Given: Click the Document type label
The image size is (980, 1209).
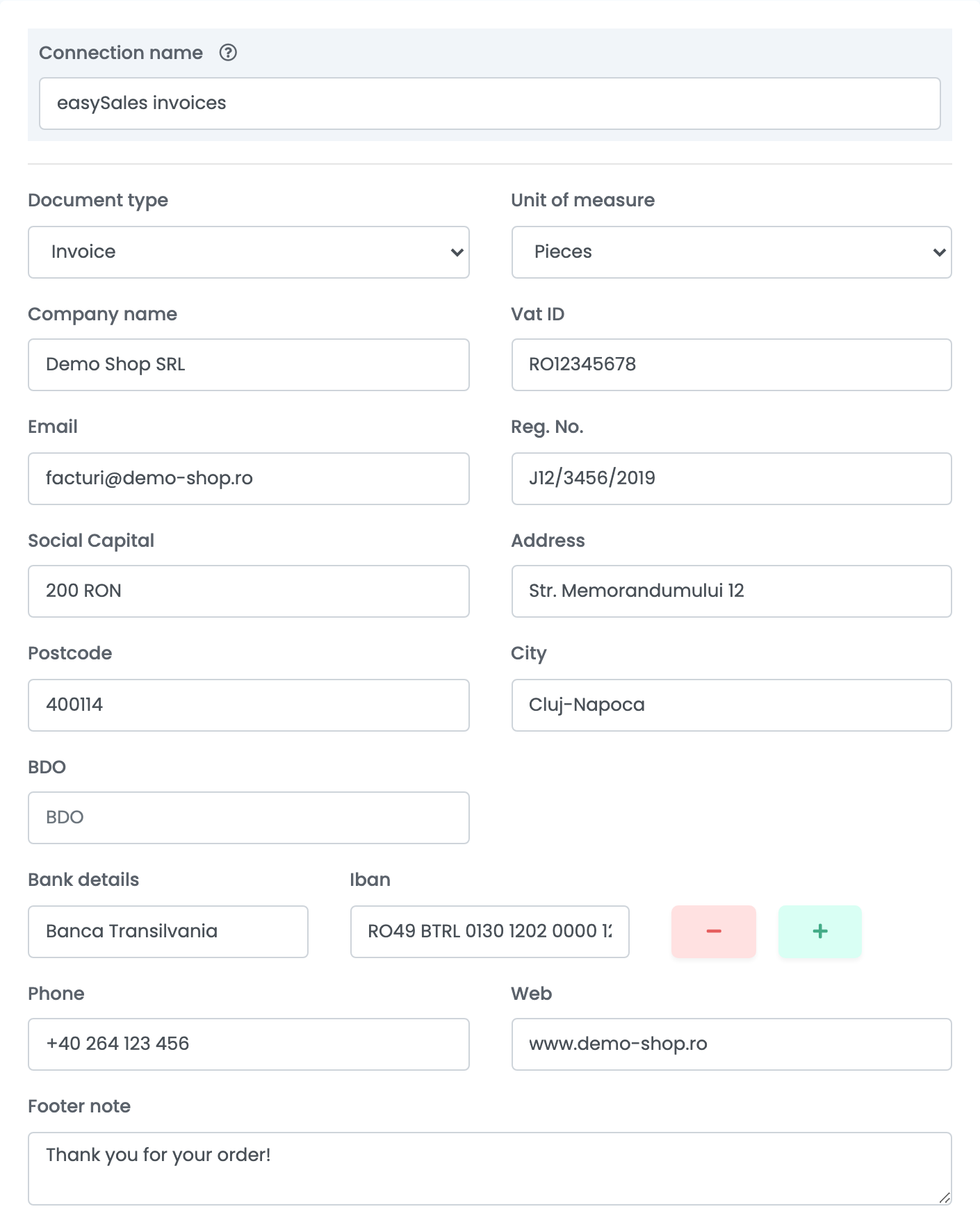Looking at the screenshot, I should click(98, 200).
